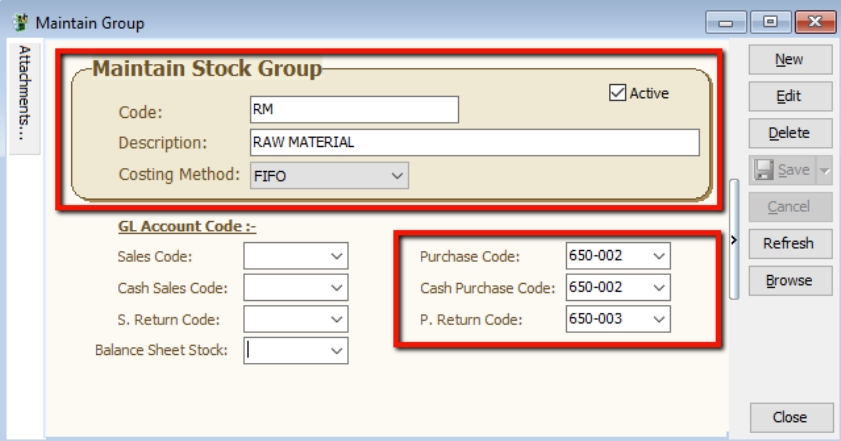Toggle the Active checkbox
The width and height of the screenshot is (841, 441).
[618, 93]
